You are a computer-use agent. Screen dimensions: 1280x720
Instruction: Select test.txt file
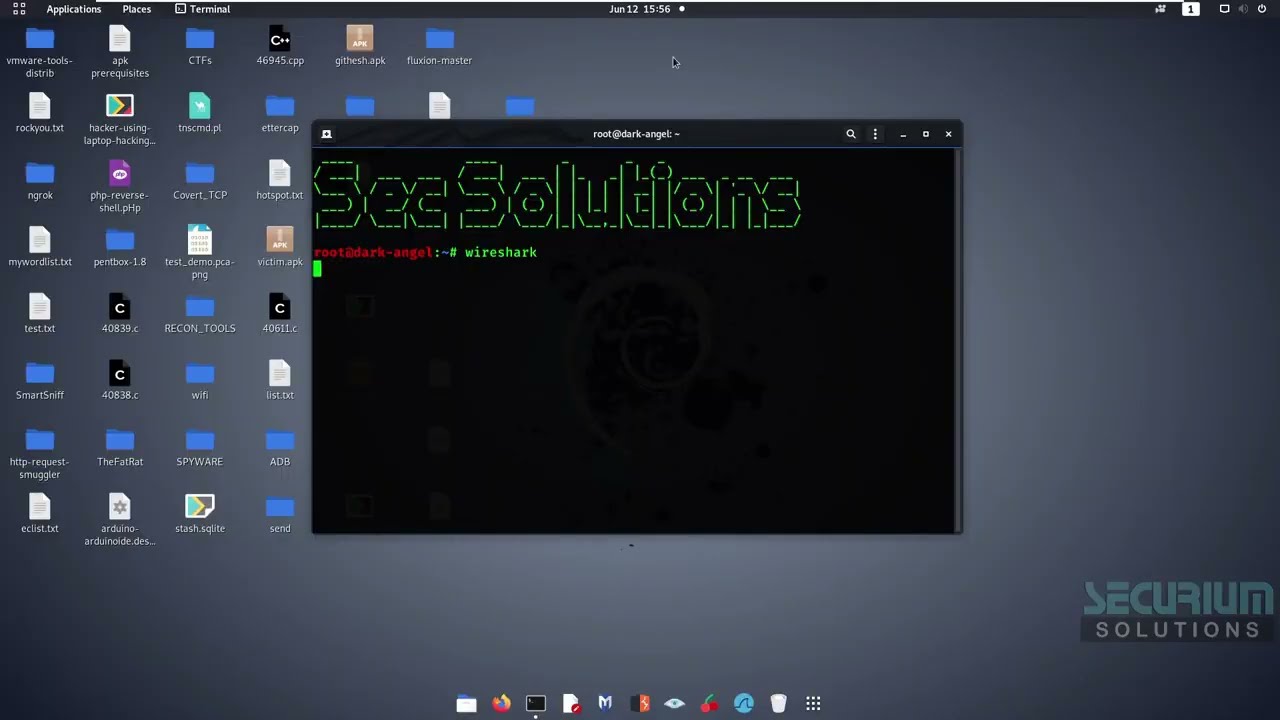tap(40, 314)
